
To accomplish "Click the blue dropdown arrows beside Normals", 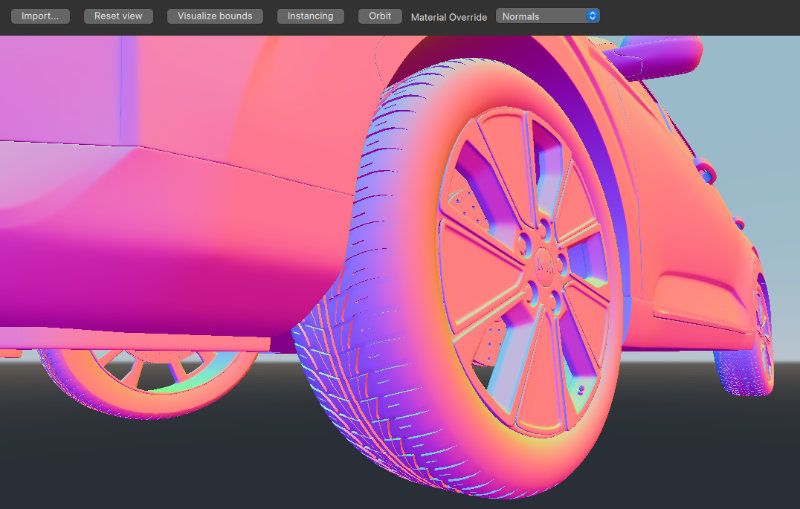I will [x=592, y=16].
